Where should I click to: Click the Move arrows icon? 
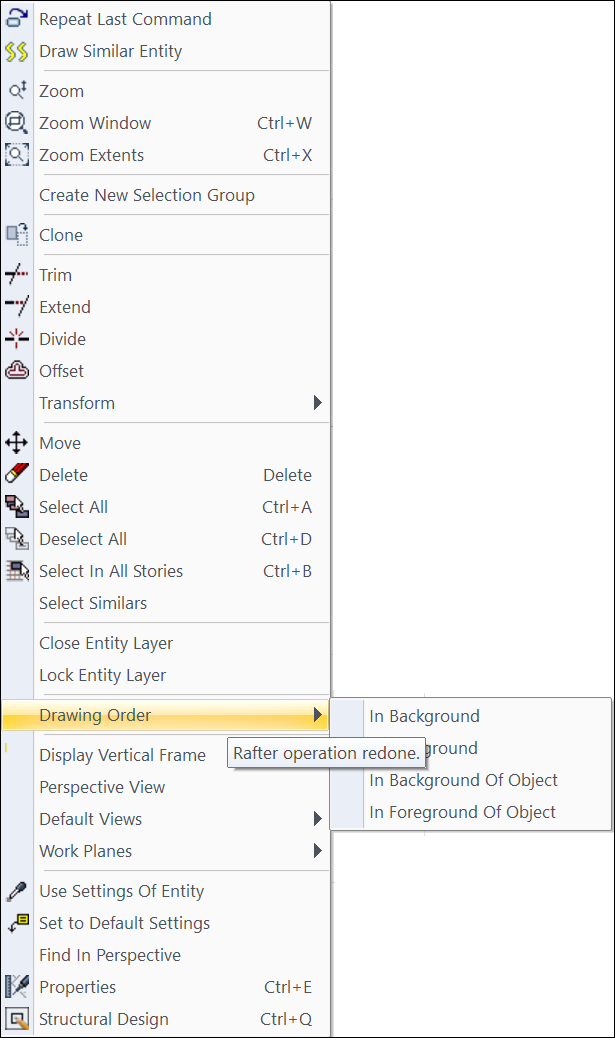16,443
